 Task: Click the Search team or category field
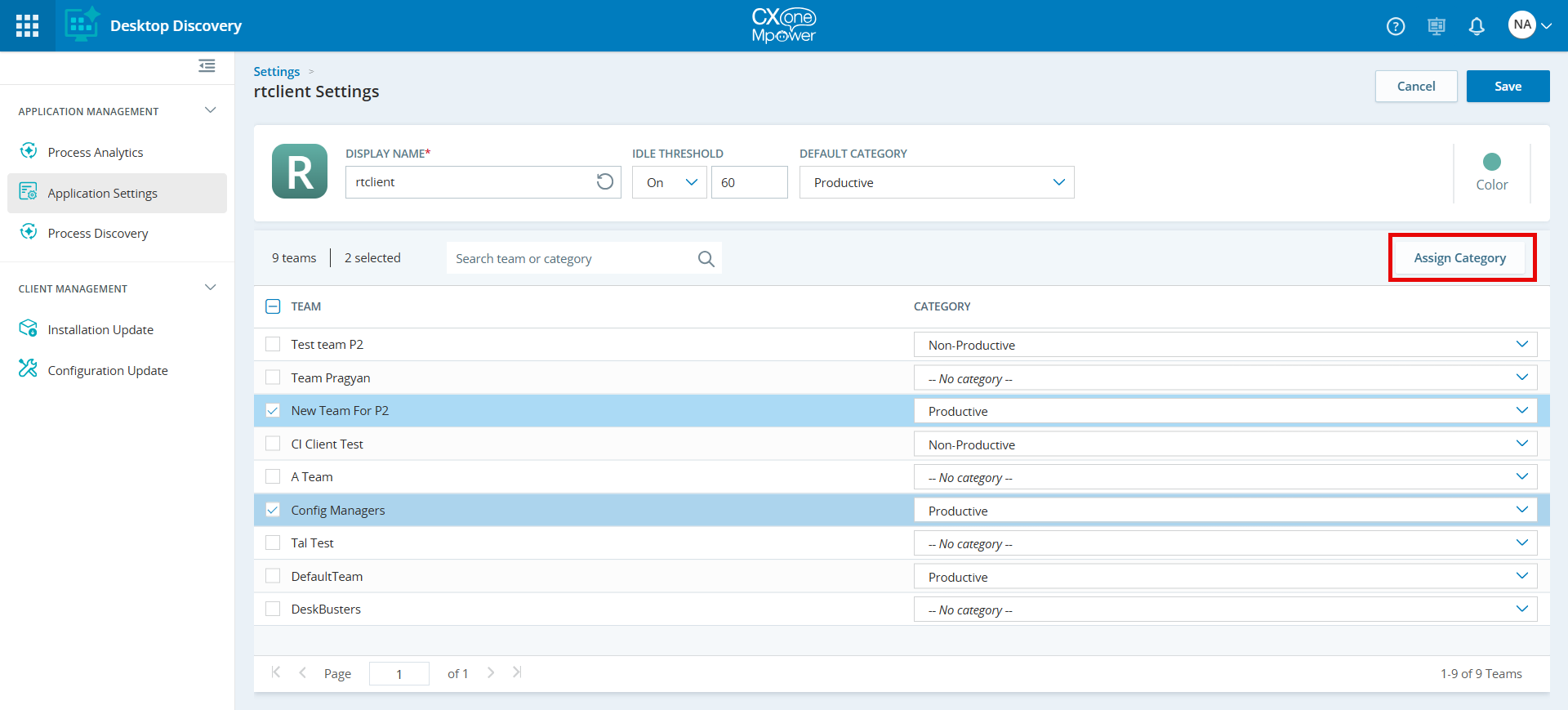[572, 259]
